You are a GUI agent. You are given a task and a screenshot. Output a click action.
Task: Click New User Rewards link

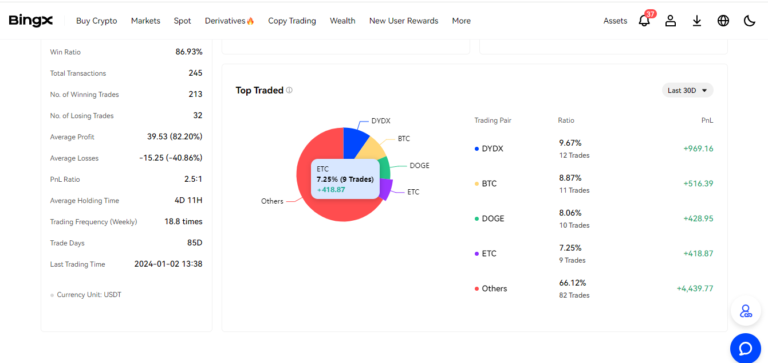(404, 21)
